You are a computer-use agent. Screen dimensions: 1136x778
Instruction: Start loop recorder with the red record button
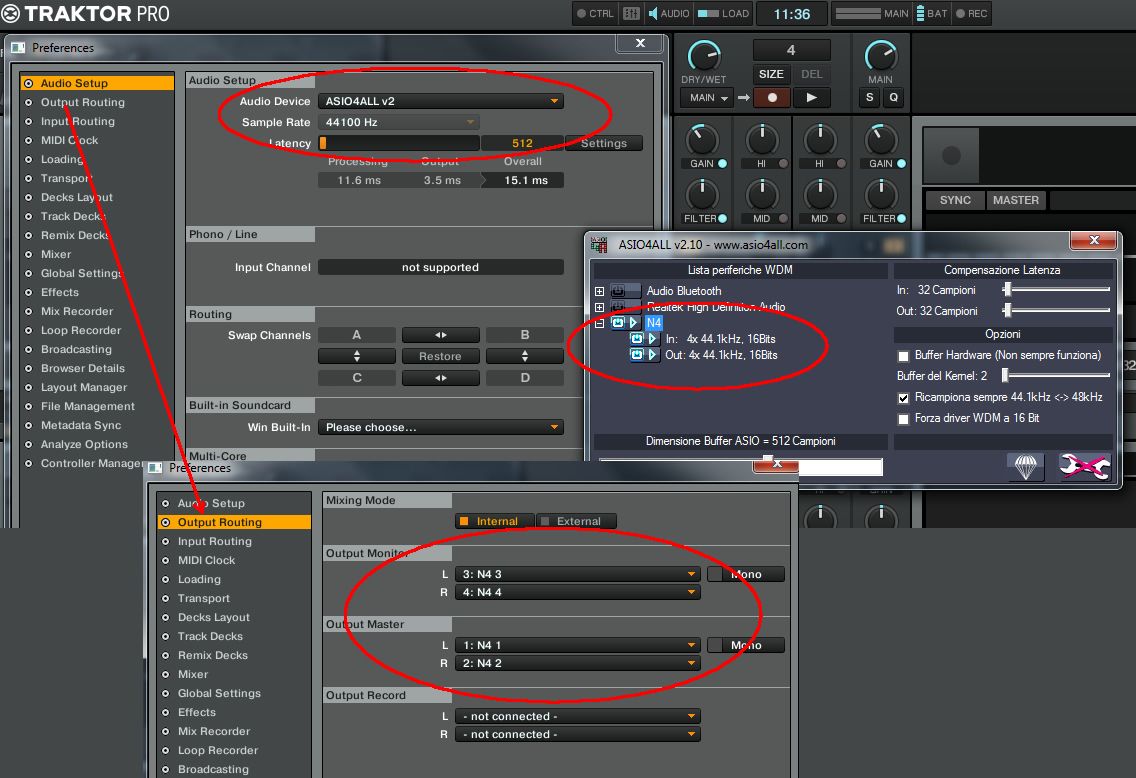[772, 98]
